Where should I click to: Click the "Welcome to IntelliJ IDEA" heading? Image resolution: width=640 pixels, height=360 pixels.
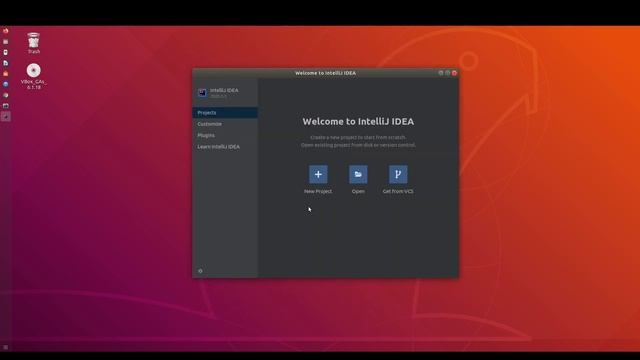[358, 121]
